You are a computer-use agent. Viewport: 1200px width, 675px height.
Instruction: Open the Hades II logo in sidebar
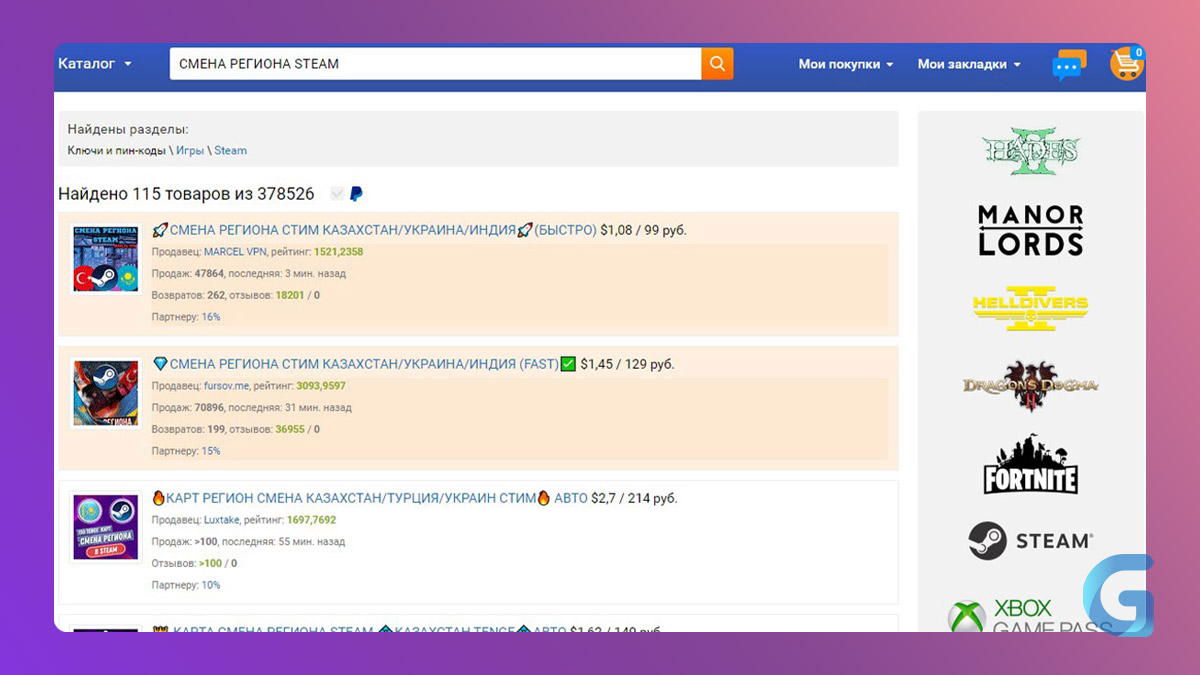(1031, 151)
